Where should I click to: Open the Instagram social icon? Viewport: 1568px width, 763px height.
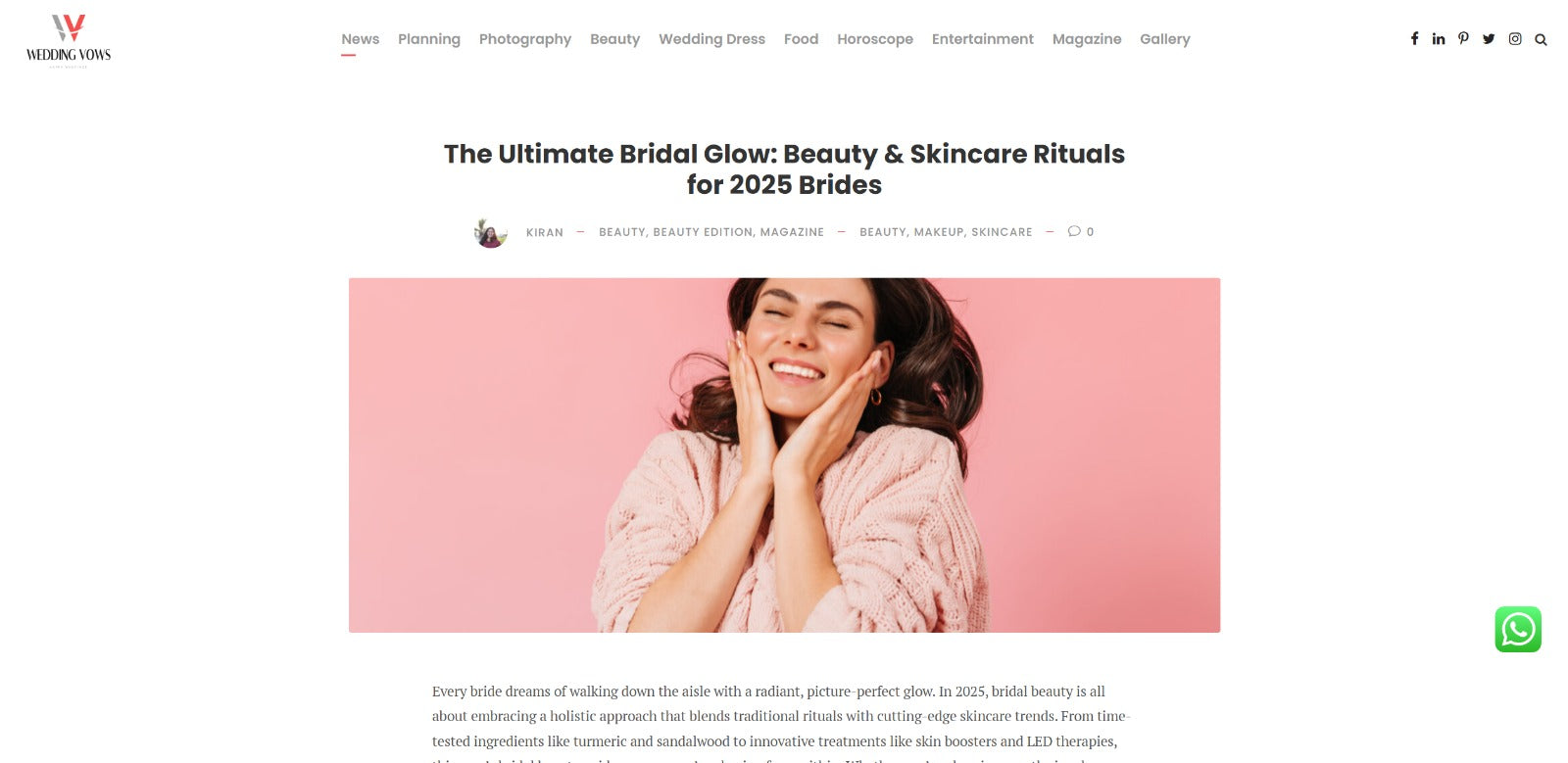point(1515,39)
